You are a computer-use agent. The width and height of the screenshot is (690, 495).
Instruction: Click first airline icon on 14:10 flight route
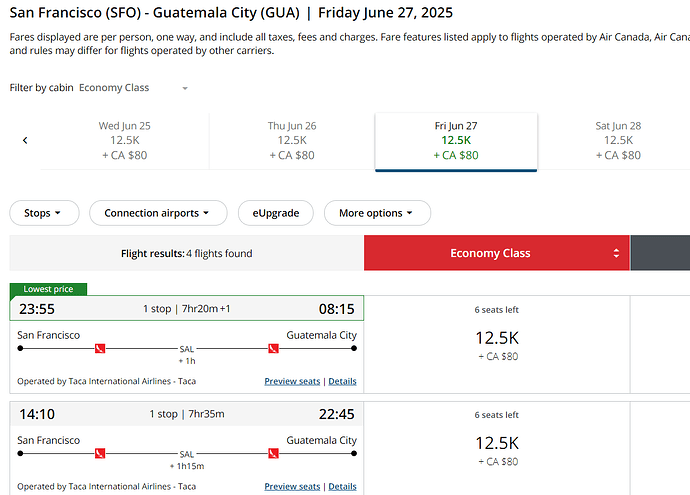[x=99, y=454]
